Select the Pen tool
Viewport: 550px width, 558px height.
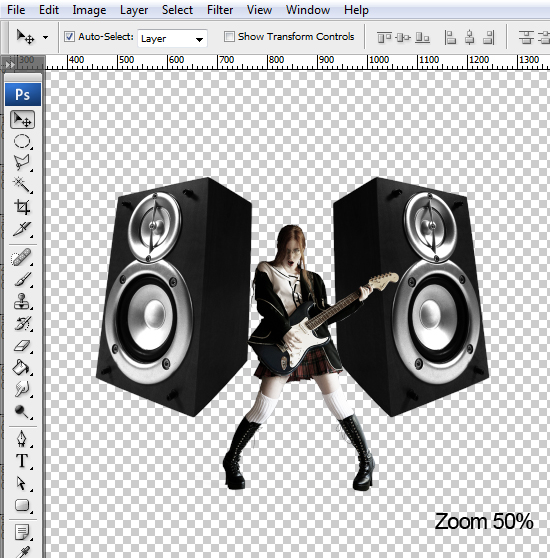22,438
